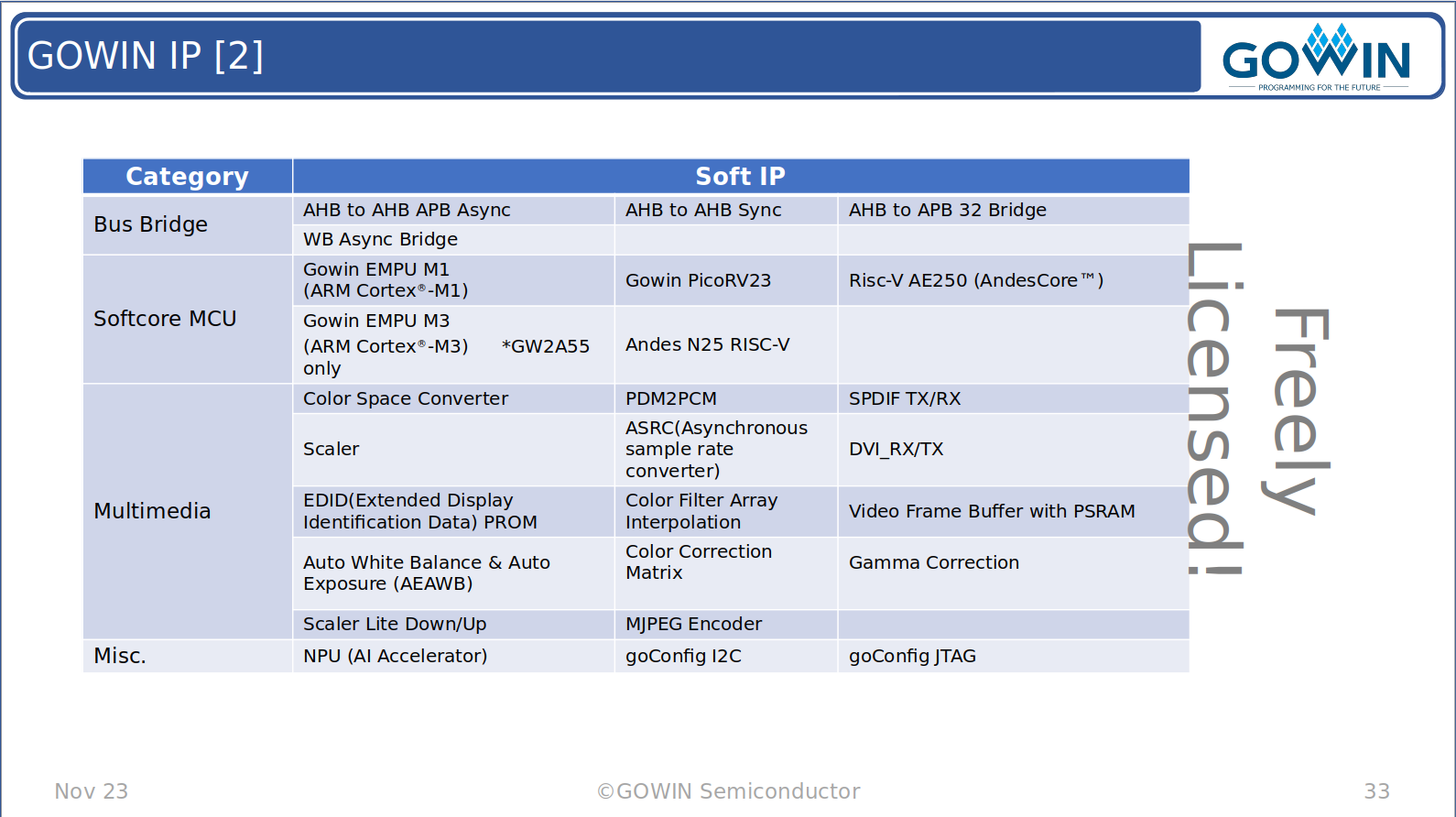Image resolution: width=1456 pixels, height=817 pixels.
Task: Click the GOWIN logo
Action: [x=1316, y=58]
